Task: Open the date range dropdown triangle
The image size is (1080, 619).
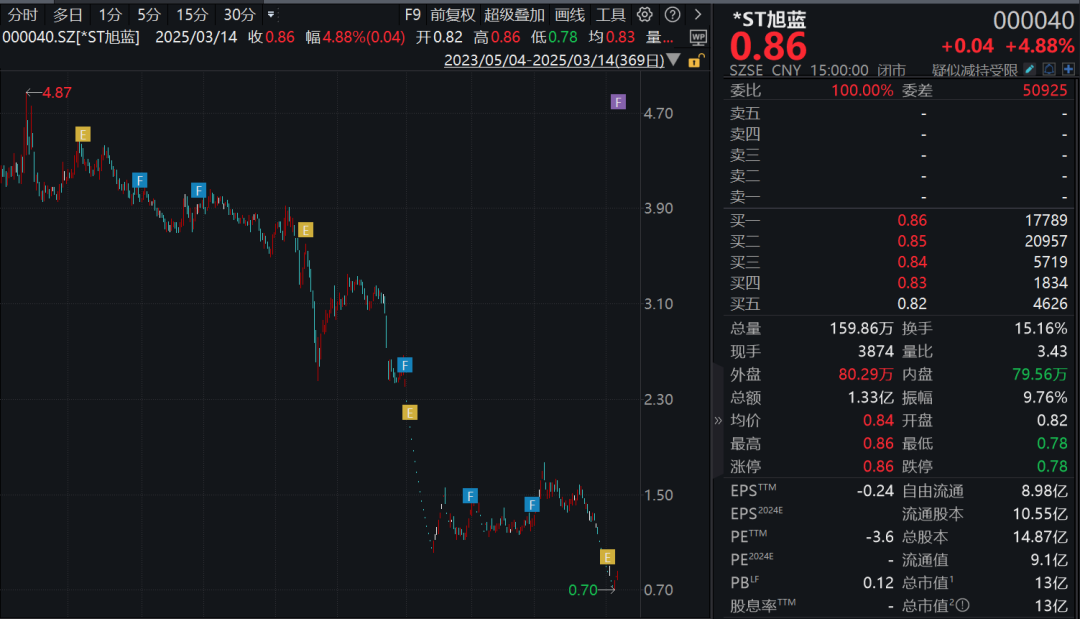Action: click(674, 60)
